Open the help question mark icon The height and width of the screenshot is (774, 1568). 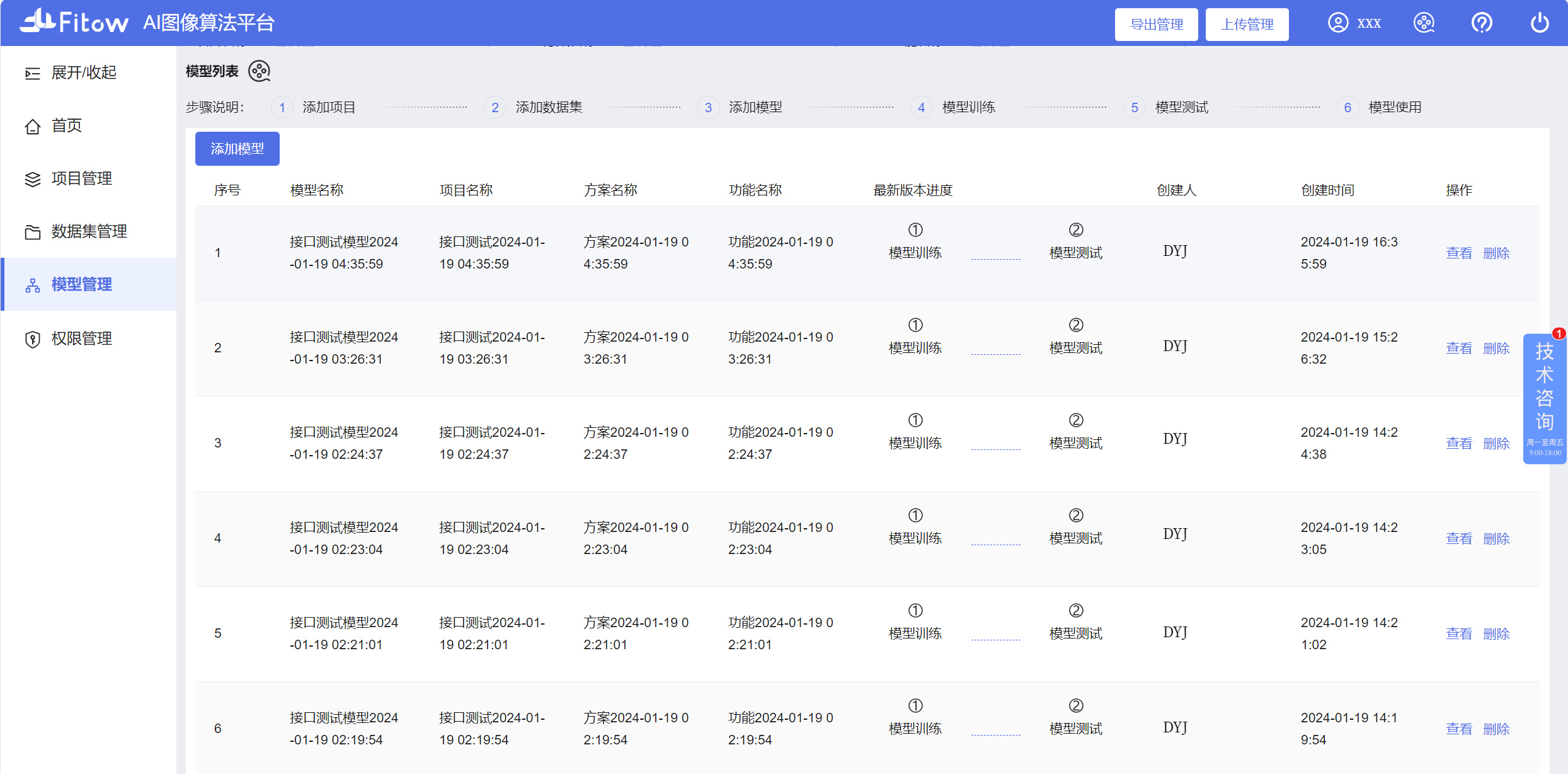click(x=1482, y=23)
